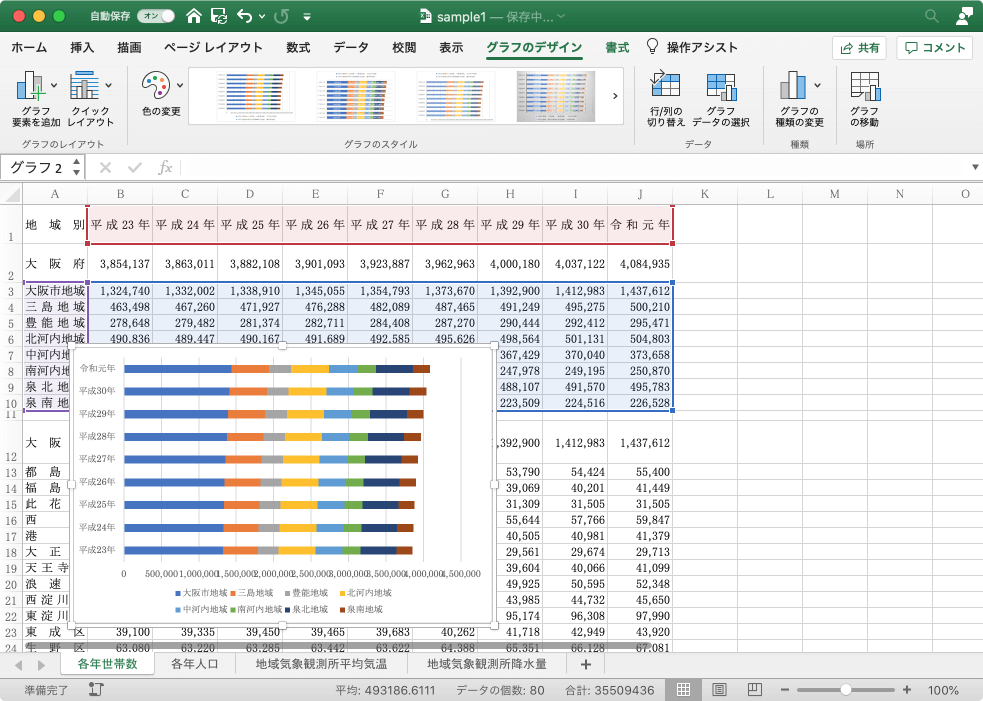Switch to Page Layout view in status bar

click(719, 690)
